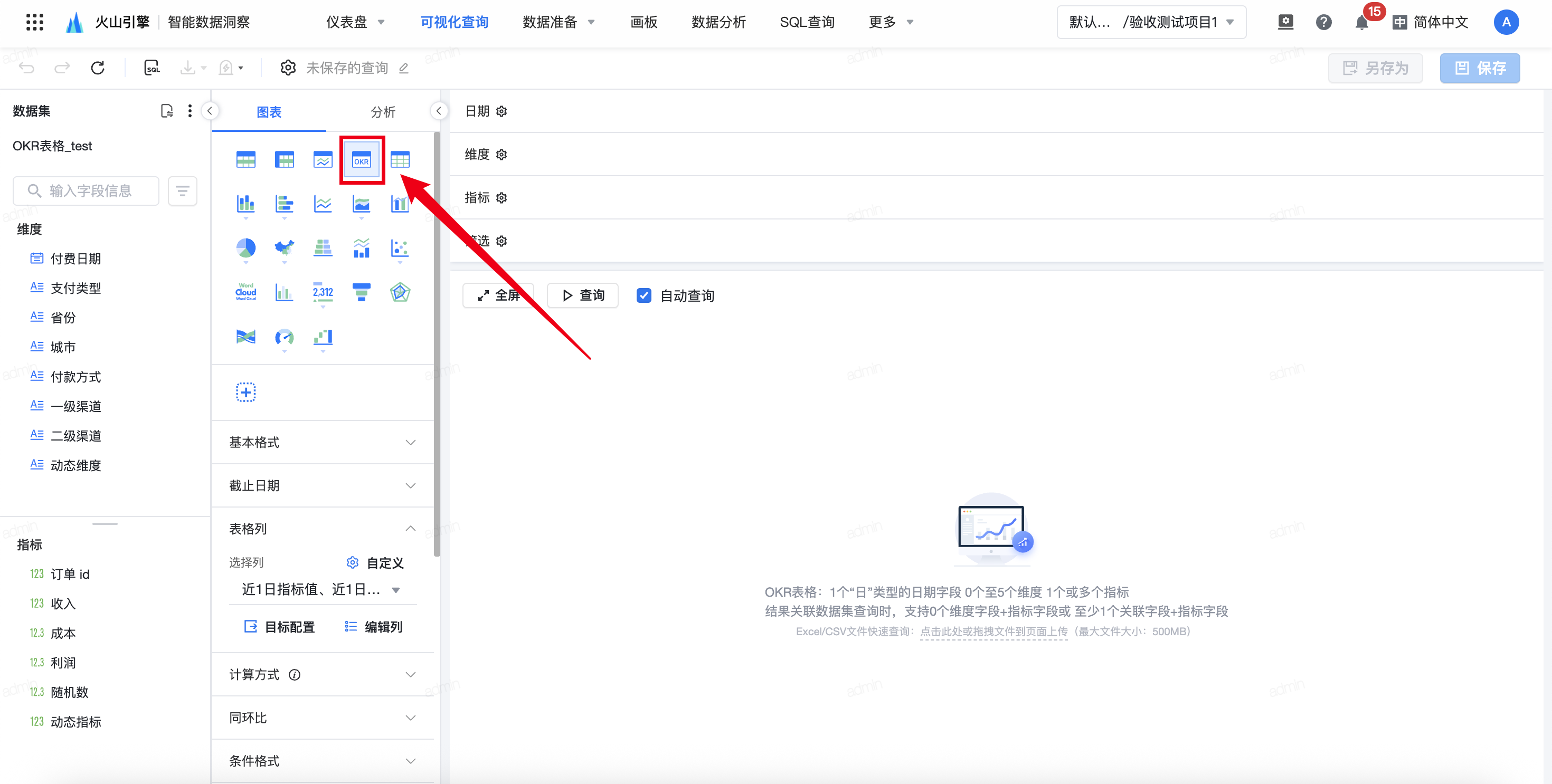The height and width of the screenshot is (784, 1552).
Task: Click the 全屏 button
Action: click(498, 295)
